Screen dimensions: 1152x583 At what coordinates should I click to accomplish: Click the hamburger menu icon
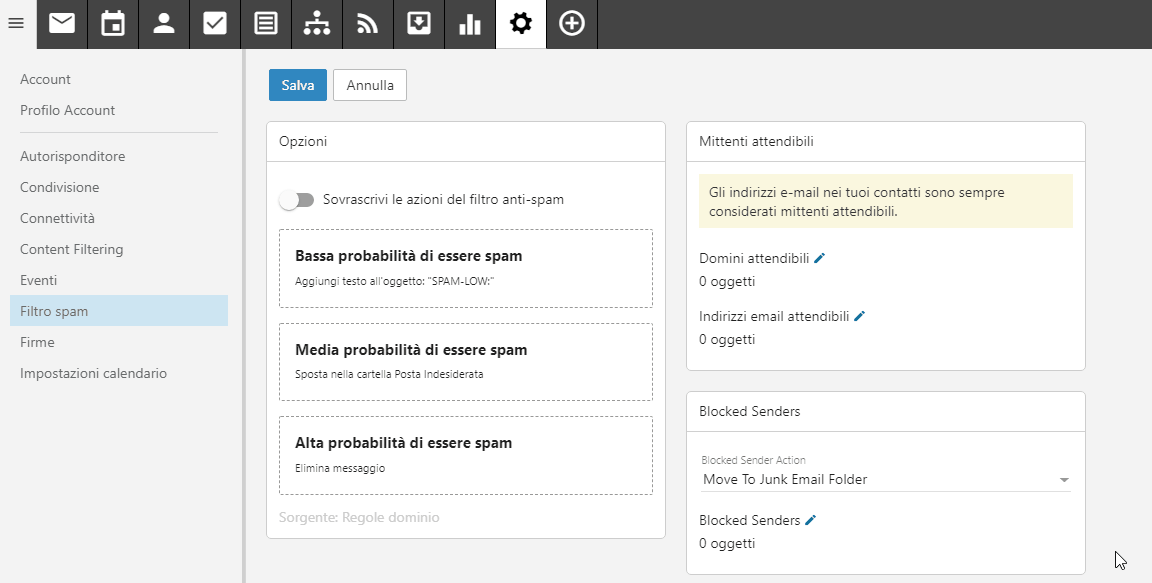point(16,23)
